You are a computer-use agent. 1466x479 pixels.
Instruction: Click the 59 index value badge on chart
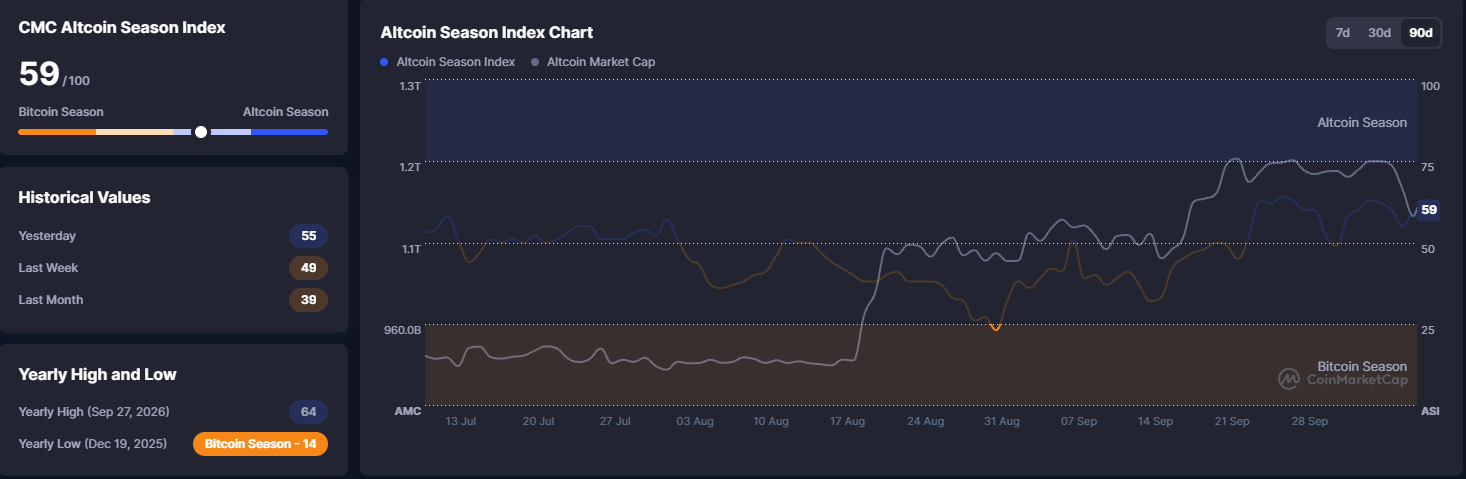point(1429,210)
